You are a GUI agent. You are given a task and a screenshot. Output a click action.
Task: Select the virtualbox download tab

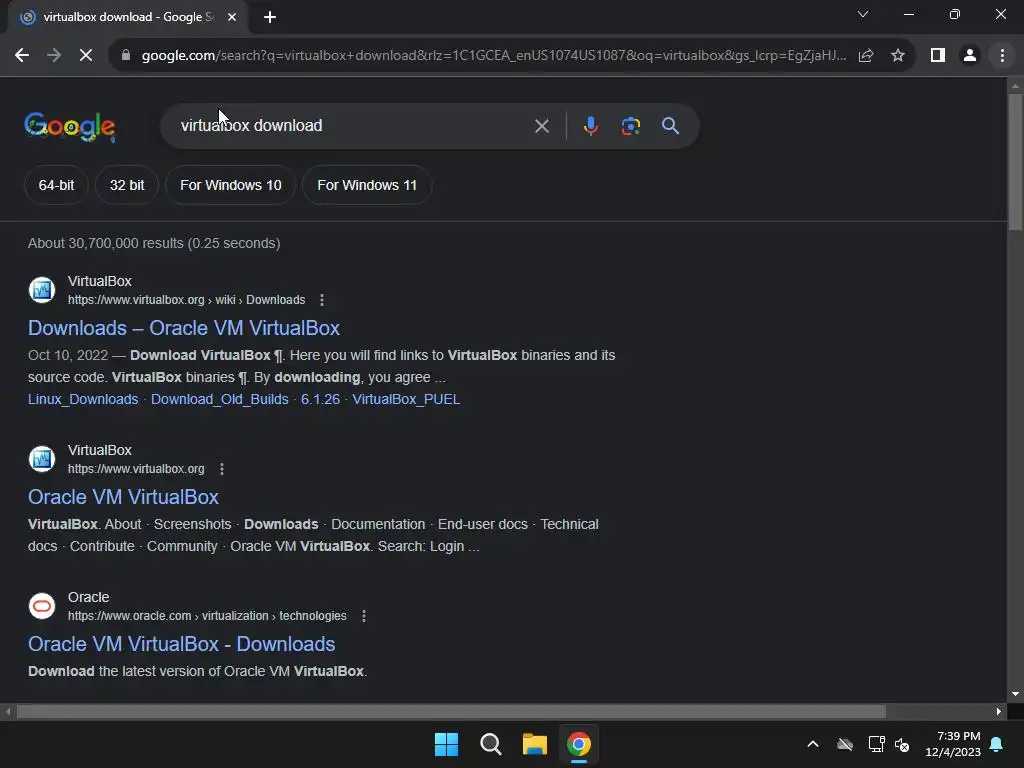(x=128, y=18)
